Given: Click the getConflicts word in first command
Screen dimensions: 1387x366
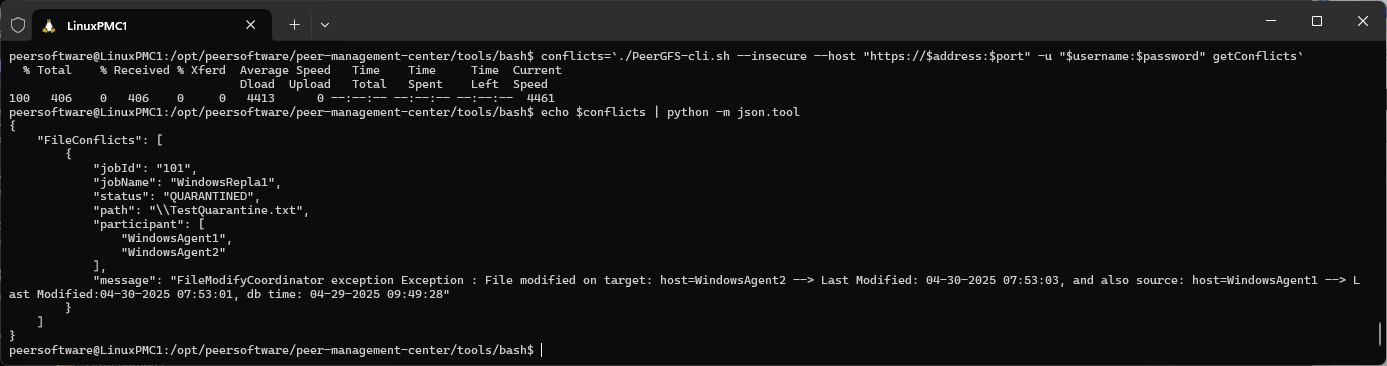Looking at the screenshot, I should (x=1257, y=56).
